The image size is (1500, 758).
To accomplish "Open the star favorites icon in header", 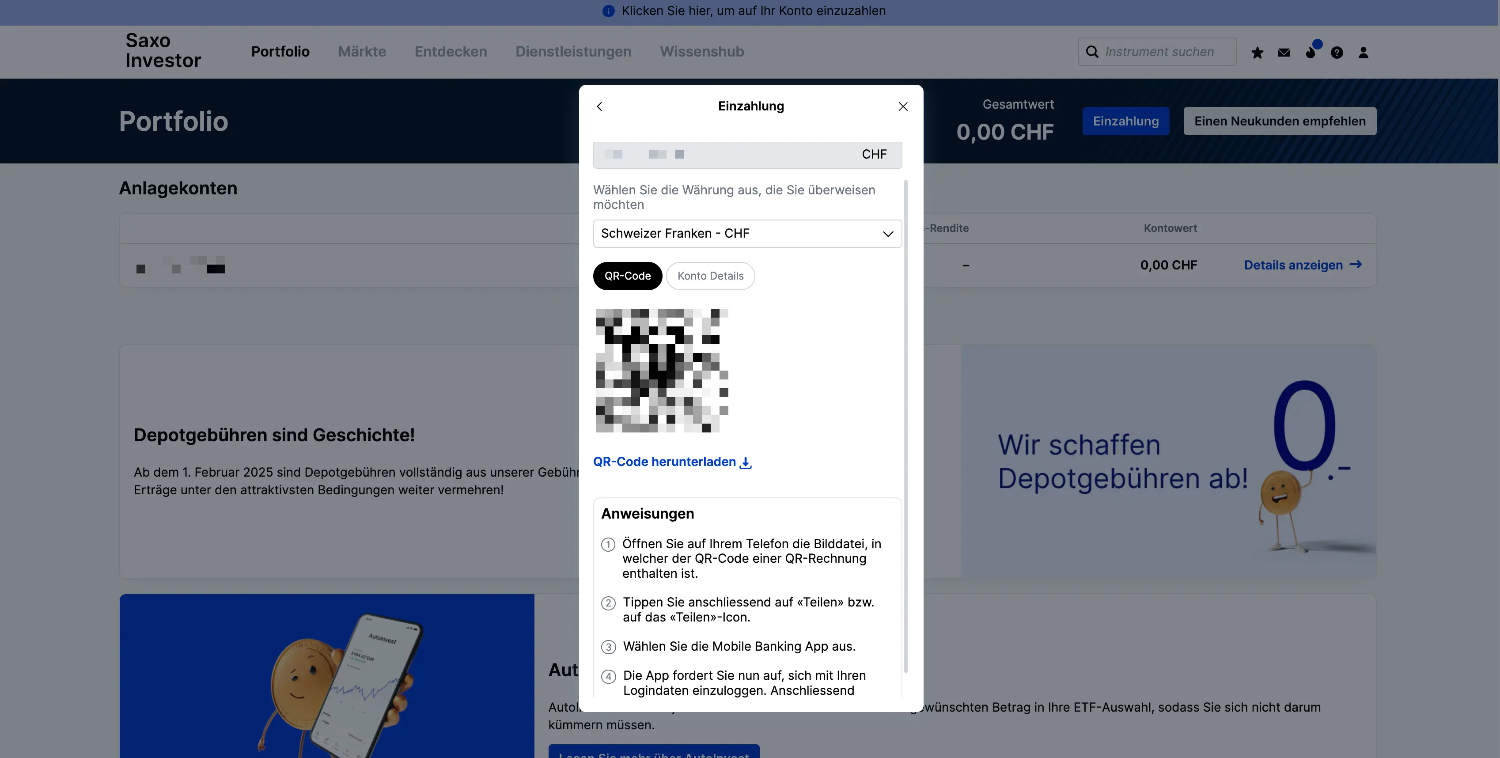I will click(x=1257, y=52).
